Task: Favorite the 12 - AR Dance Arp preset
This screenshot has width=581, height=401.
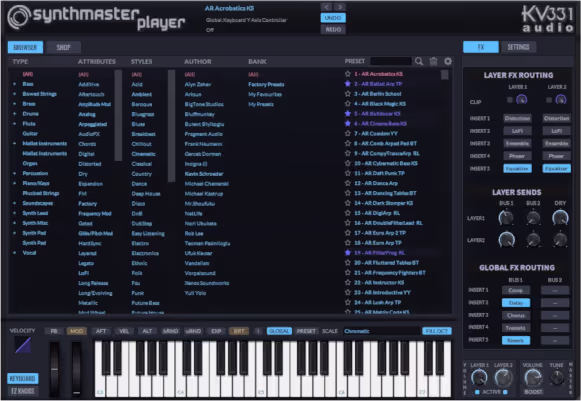Action: coord(348,183)
